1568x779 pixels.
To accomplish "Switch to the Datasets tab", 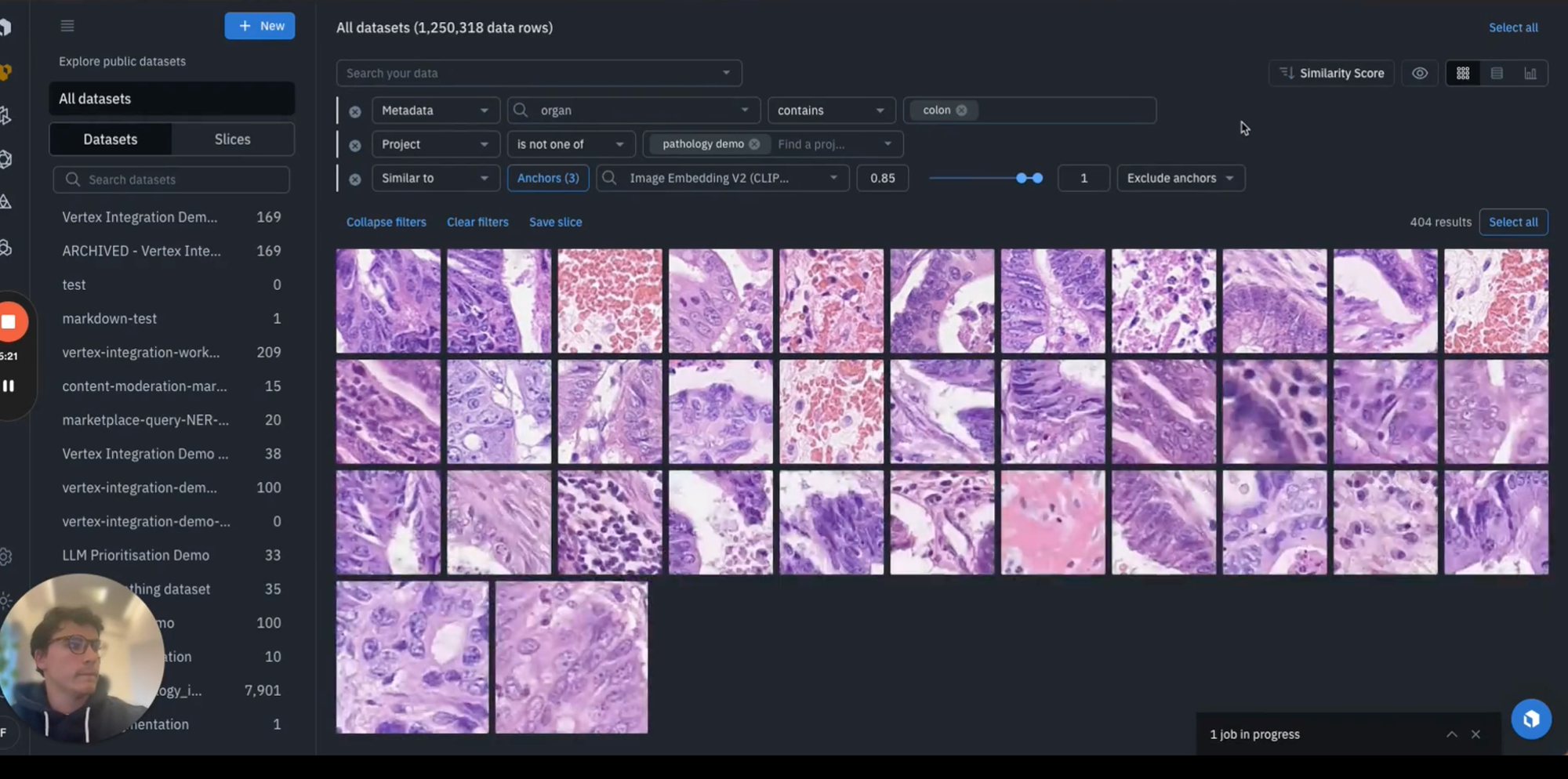I will [x=111, y=139].
